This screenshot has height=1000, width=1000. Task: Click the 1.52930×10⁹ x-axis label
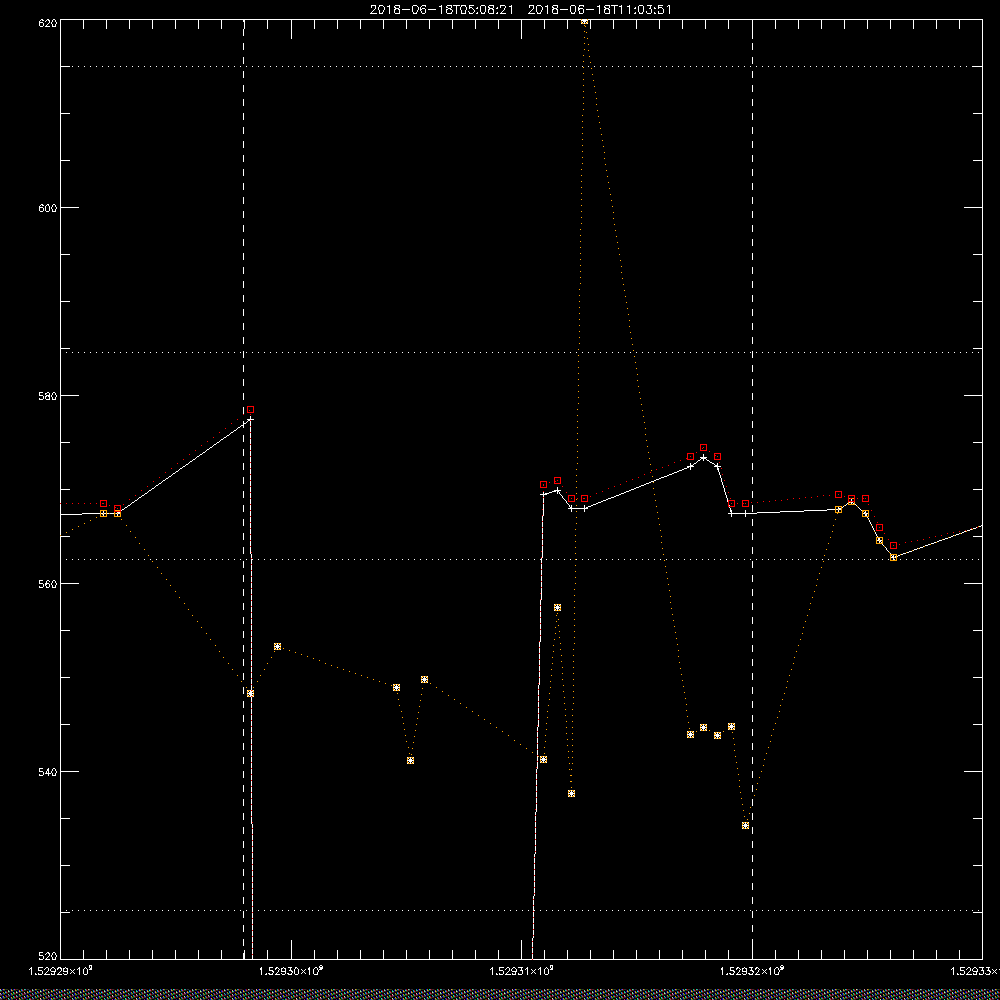(291, 971)
